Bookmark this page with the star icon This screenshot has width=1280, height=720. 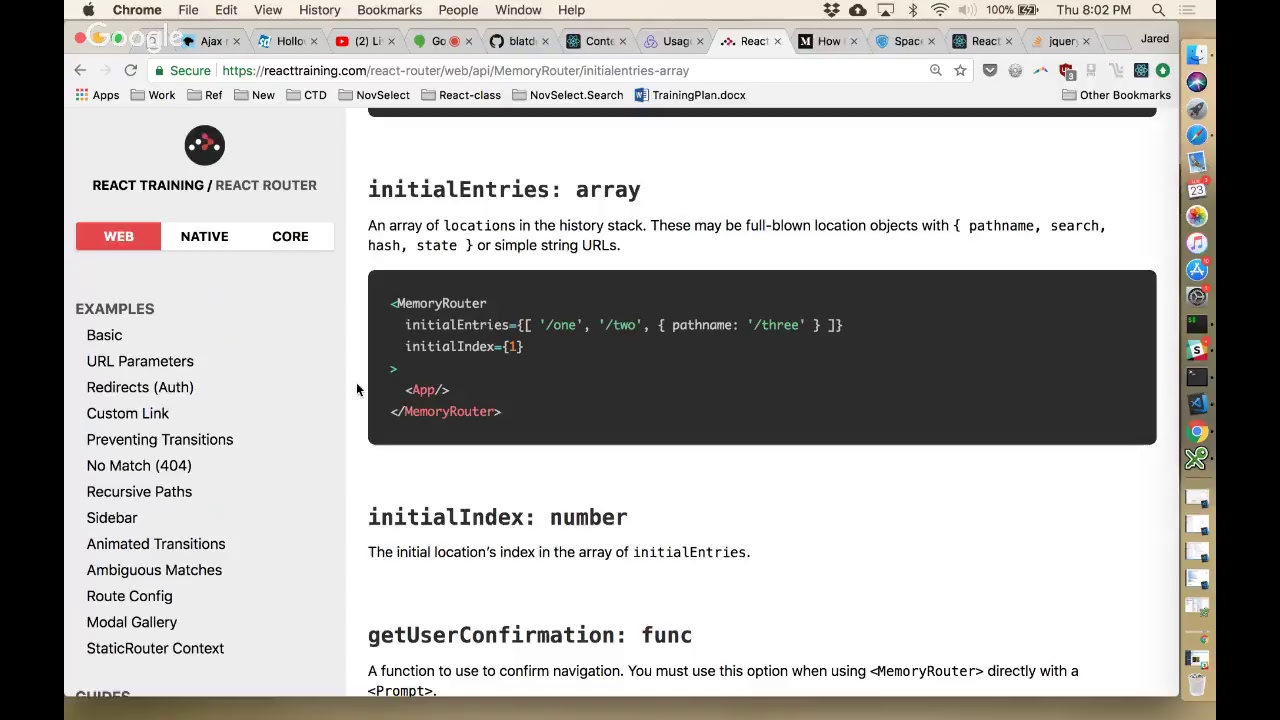coord(960,71)
